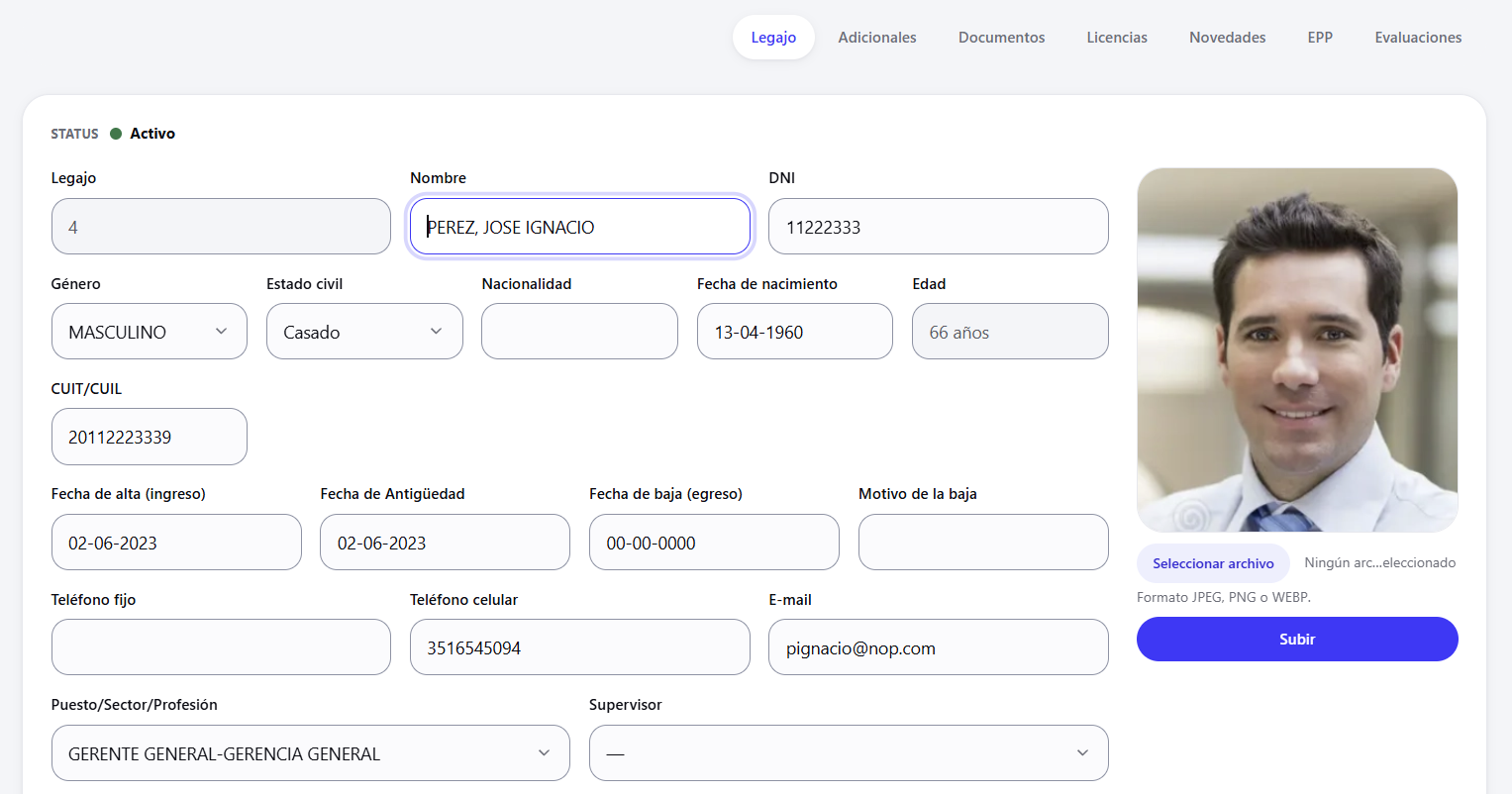The height and width of the screenshot is (794, 1512).
Task: Click the Motivo de la baja field
Action: 983,543
